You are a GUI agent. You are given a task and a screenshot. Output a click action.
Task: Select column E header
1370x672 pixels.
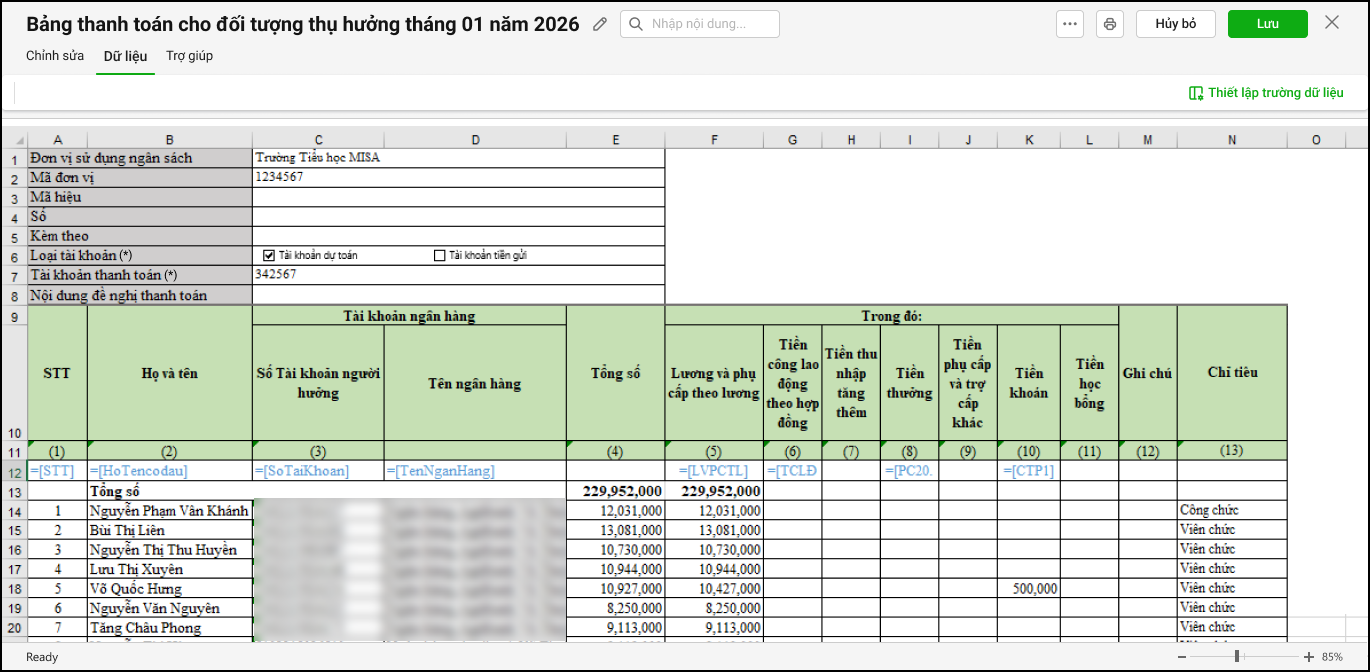coord(615,140)
